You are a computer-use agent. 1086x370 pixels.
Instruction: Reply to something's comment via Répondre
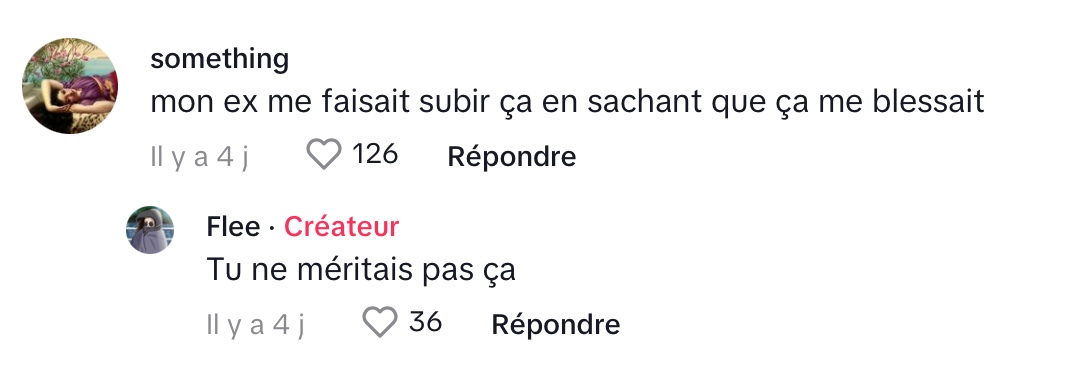[512, 157]
